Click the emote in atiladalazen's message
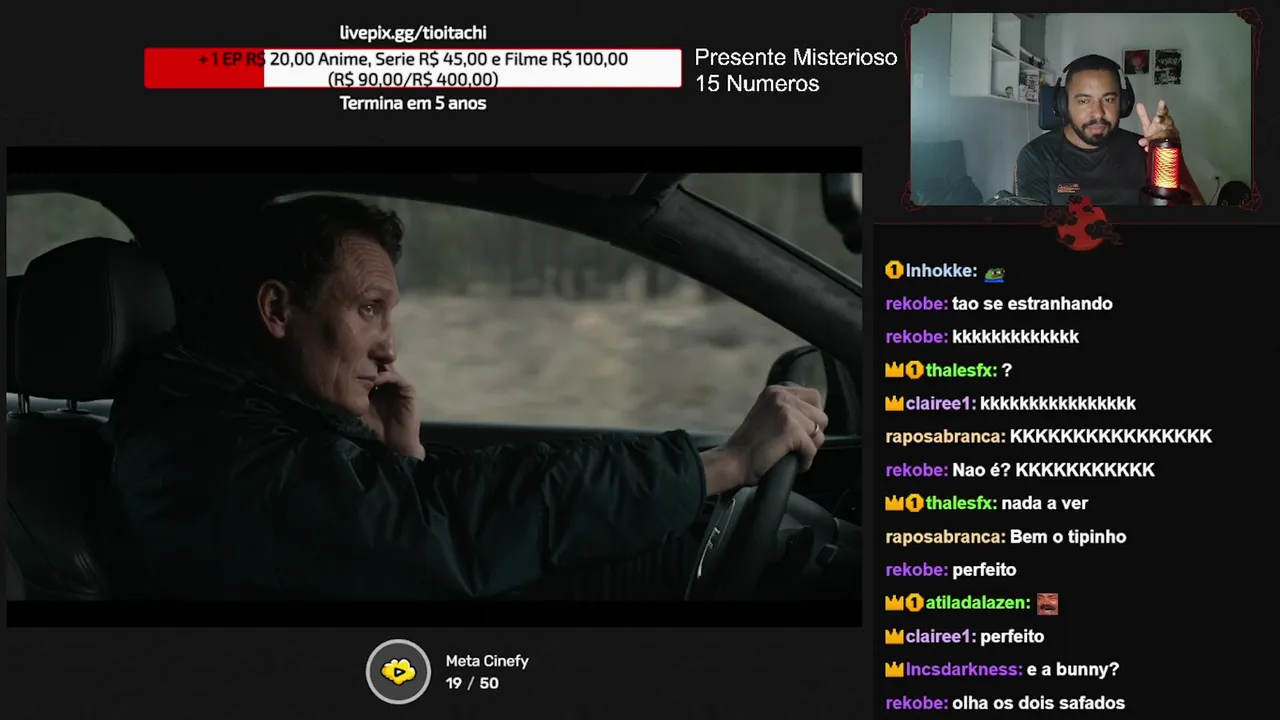 (1047, 603)
